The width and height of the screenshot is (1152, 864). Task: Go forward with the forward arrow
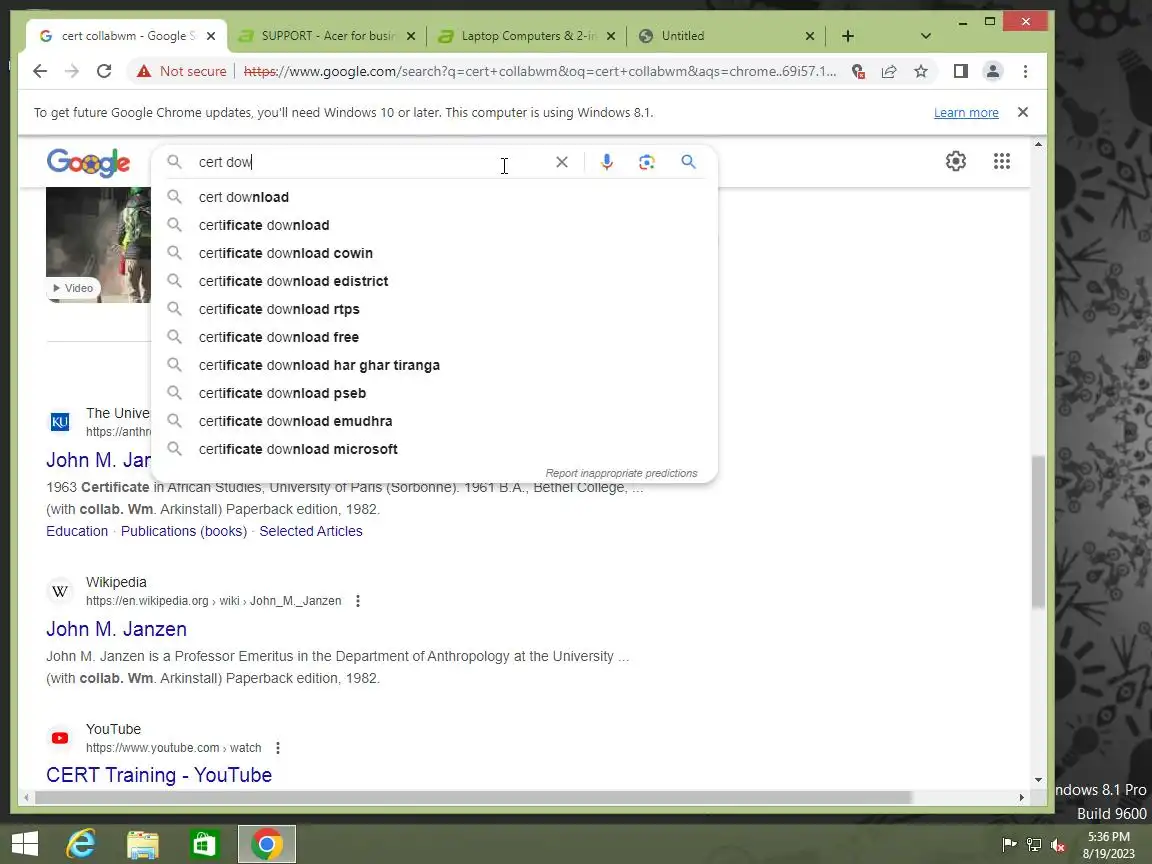click(71, 71)
